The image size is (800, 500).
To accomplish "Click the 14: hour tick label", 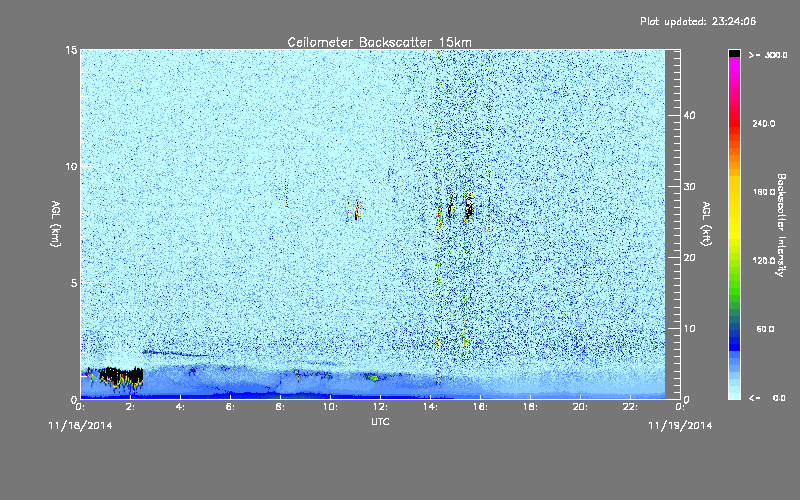I will (430, 407).
